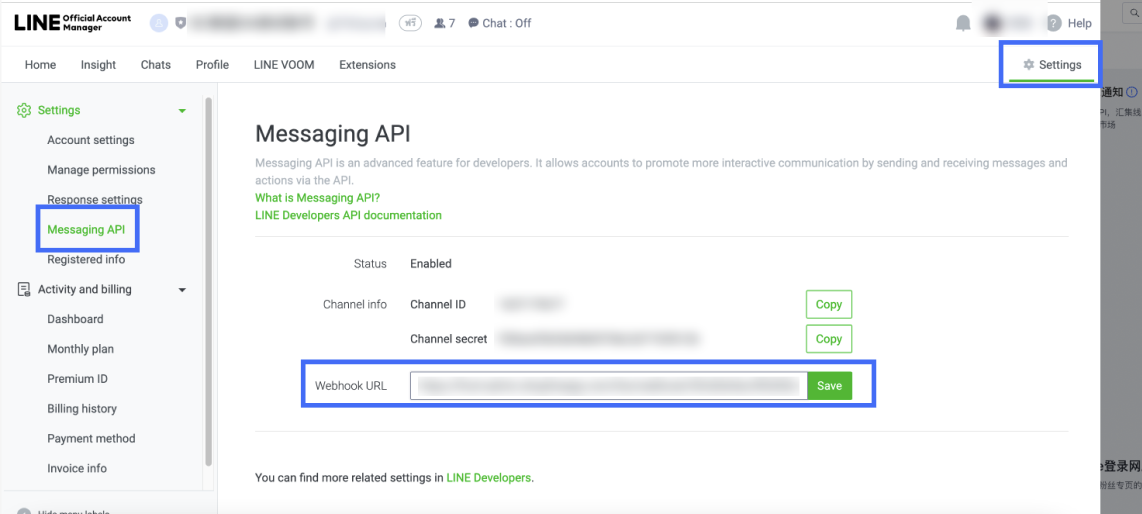Click the language badge icon next to friends count
Screen dimensions: 1142x514
pos(411,23)
